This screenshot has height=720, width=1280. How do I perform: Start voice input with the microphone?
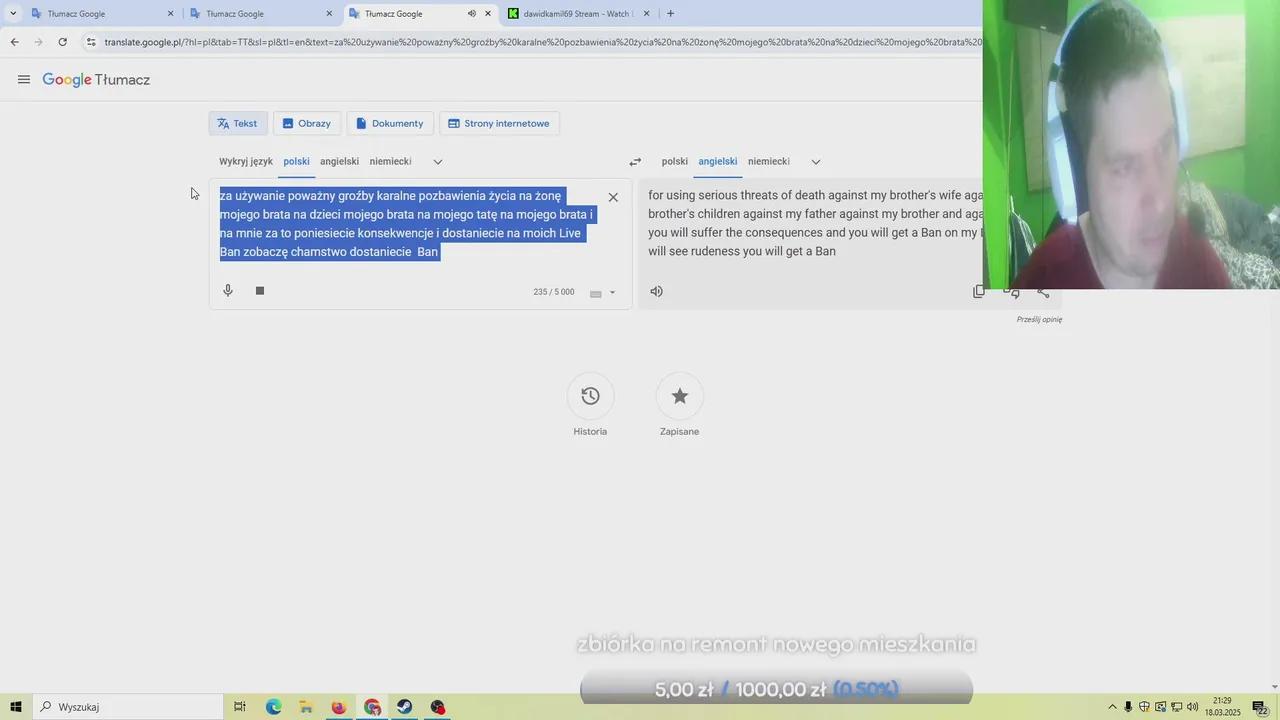(228, 291)
